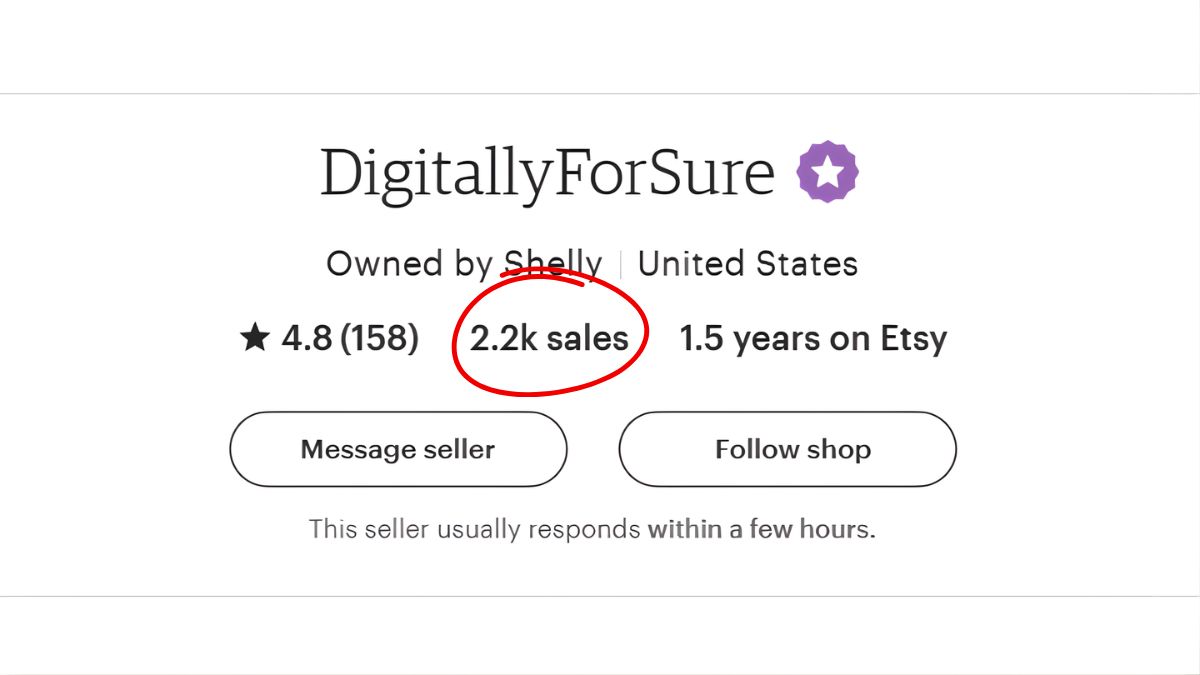This screenshot has width=1200, height=675.
Task: Open the DigitallyForSure shop name
Action: point(547,173)
